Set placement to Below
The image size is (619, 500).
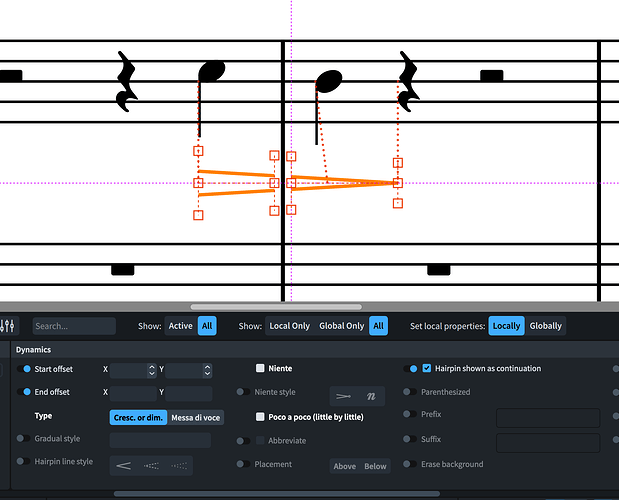pyautogui.click(x=375, y=466)
